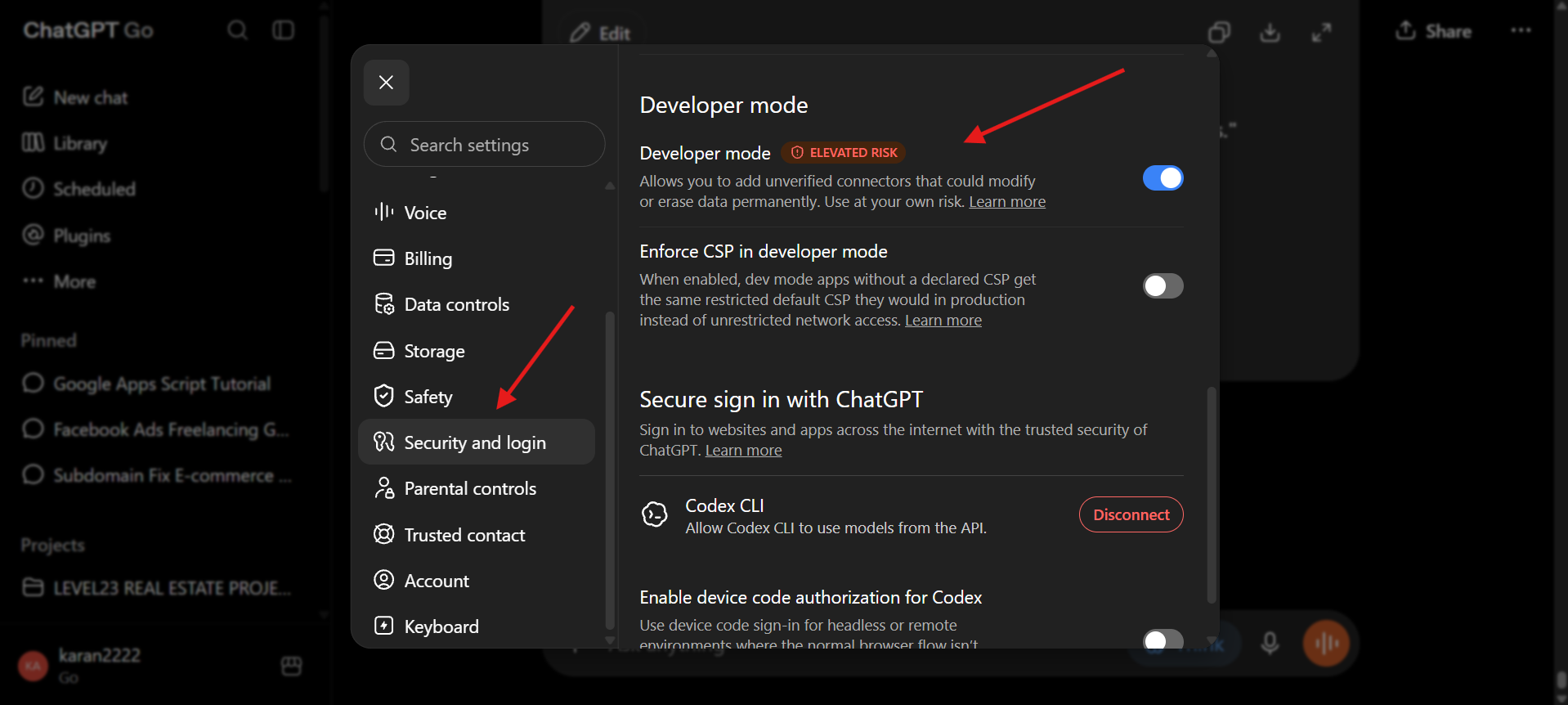Open Safety settings
The height and width of the screenshot is (705, 1568).
[477, 397]
